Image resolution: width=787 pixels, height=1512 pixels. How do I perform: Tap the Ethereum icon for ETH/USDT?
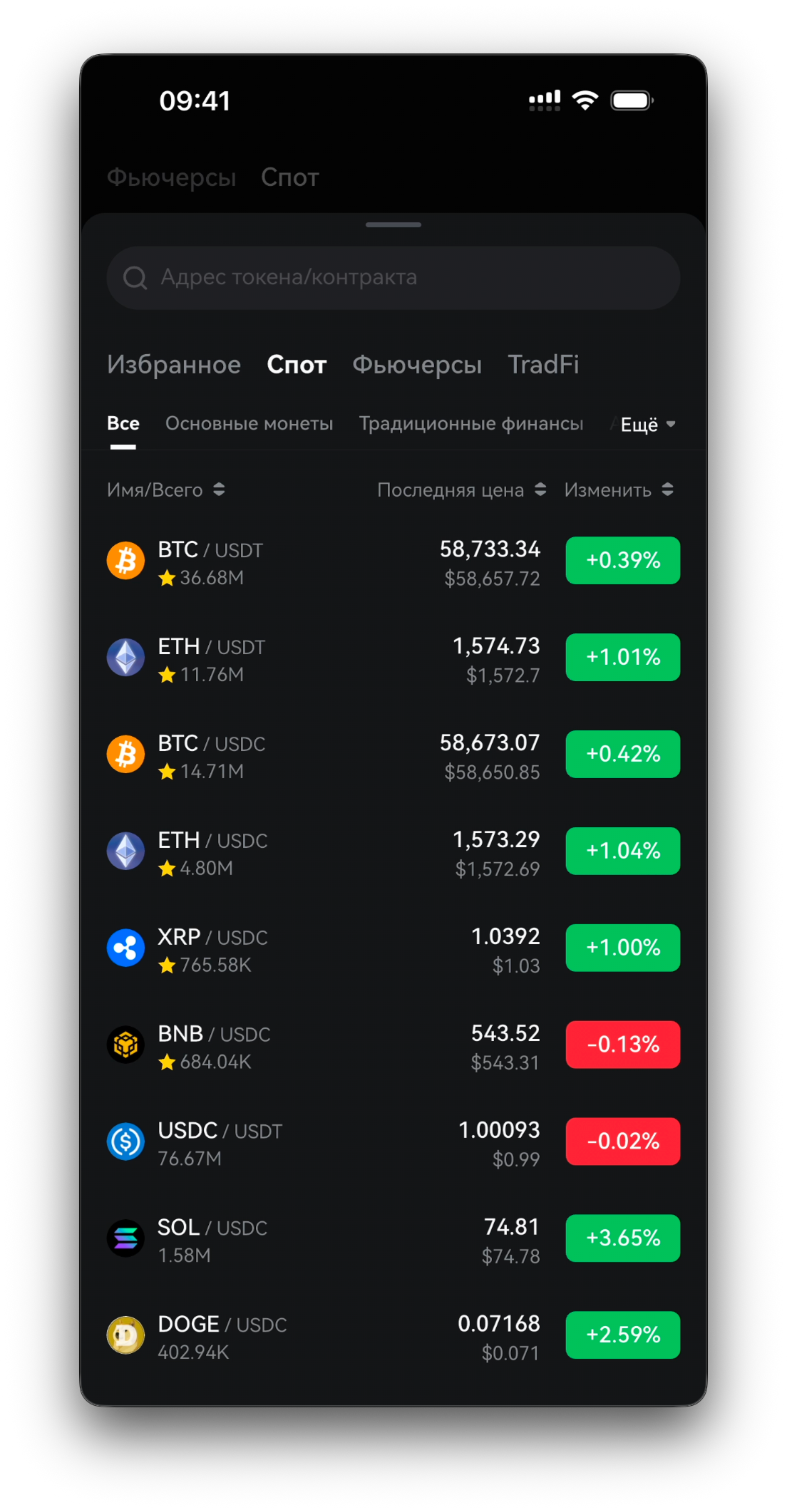point(125,658)
